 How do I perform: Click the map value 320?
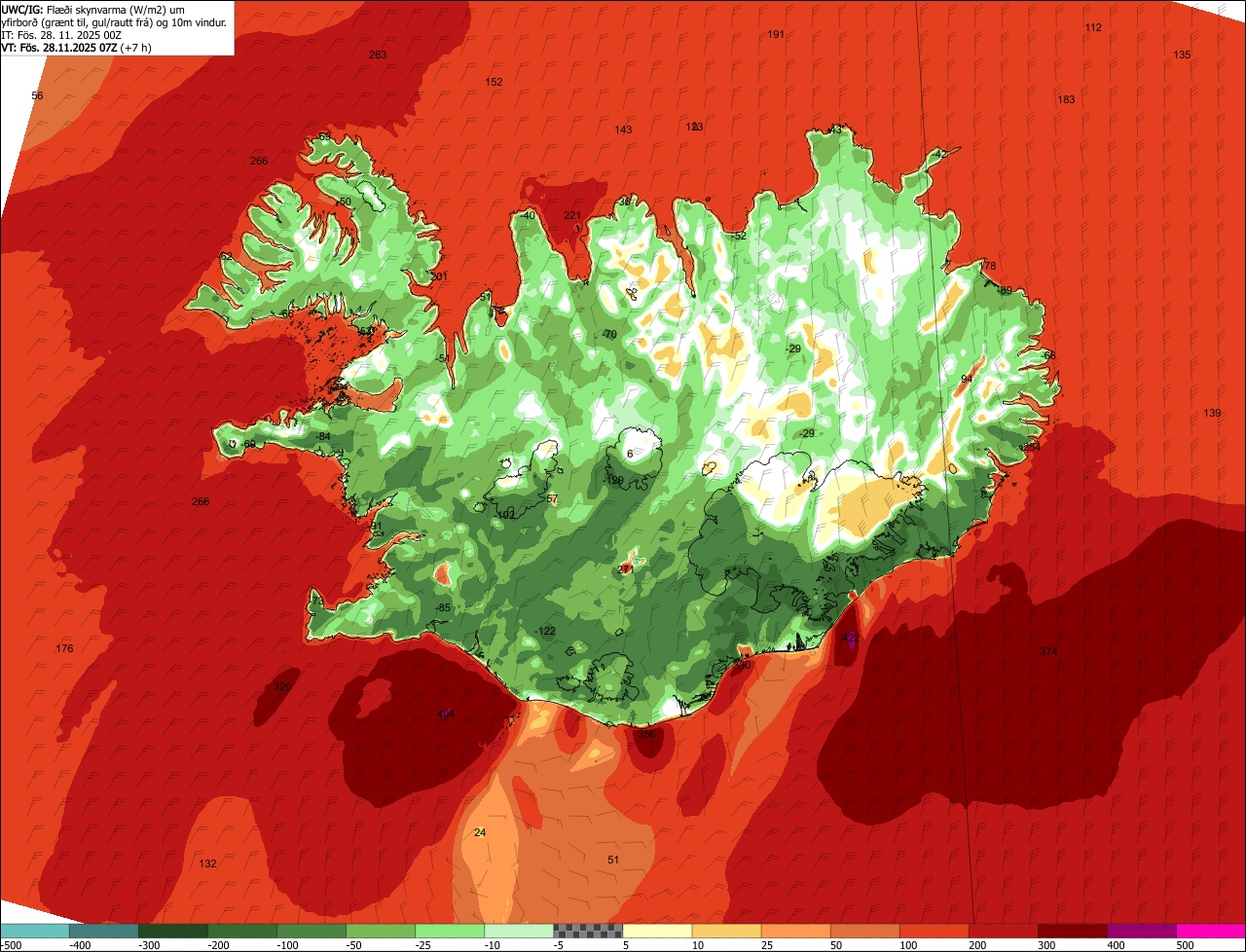[282, 686]
